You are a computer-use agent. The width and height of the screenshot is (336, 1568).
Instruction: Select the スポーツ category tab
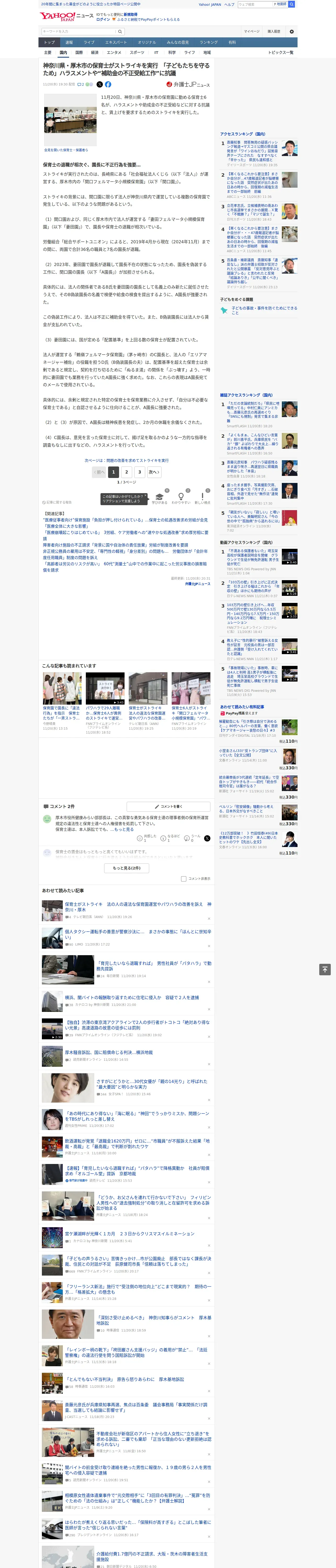137,52
